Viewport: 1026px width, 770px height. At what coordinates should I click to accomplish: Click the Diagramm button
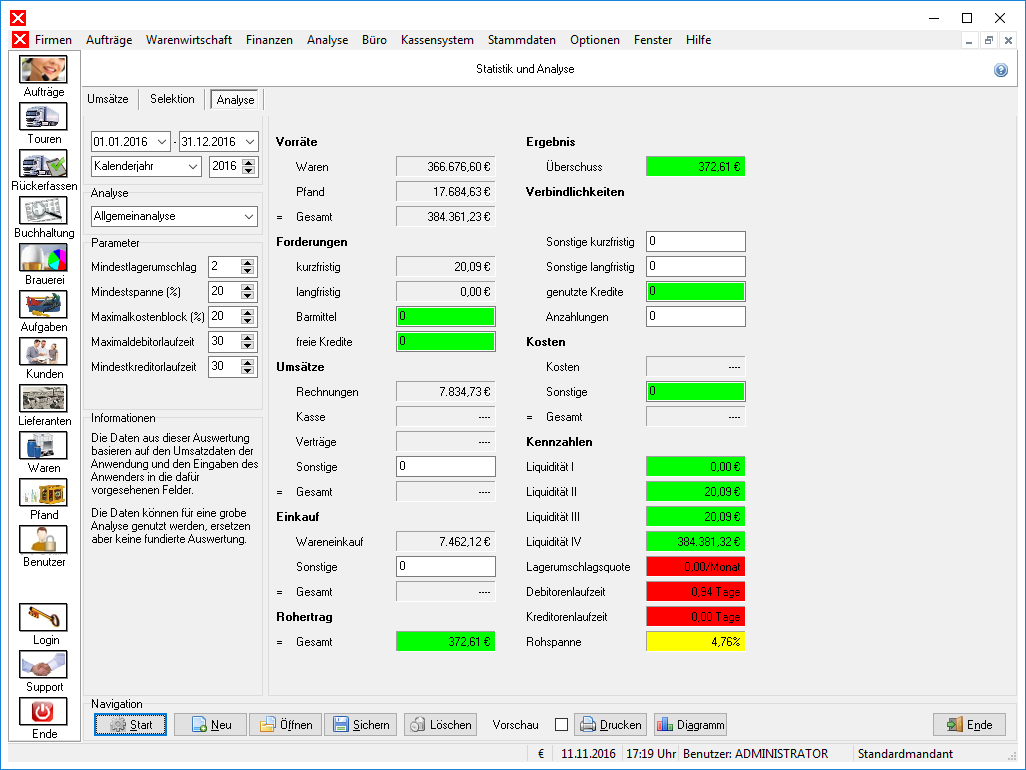point(690,725)
